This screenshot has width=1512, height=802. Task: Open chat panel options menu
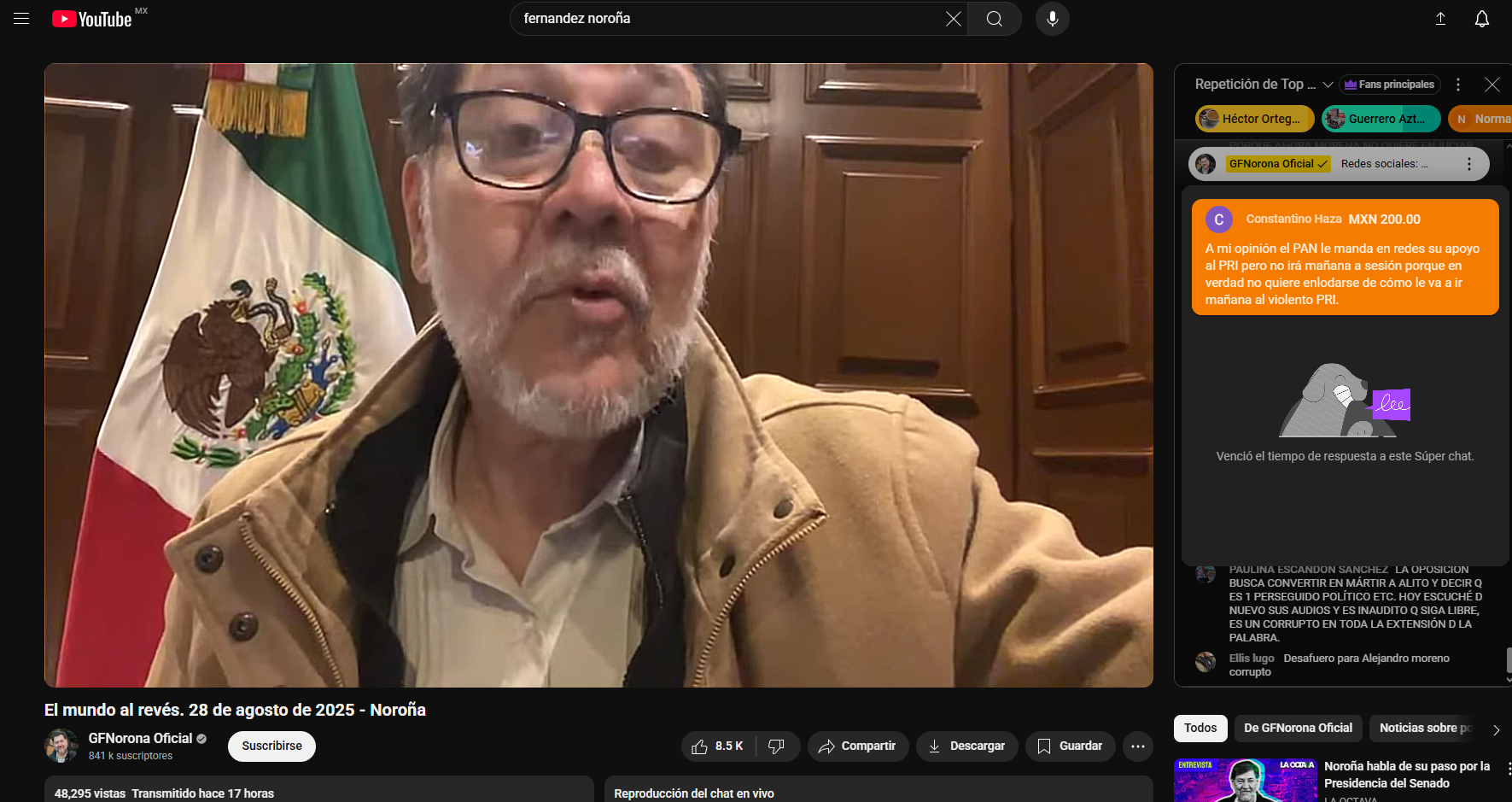coord(1458,85)
